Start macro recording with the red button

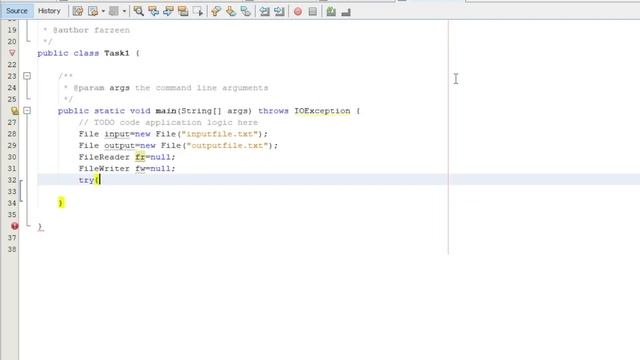pyautogui.click(x=298, y=11)
